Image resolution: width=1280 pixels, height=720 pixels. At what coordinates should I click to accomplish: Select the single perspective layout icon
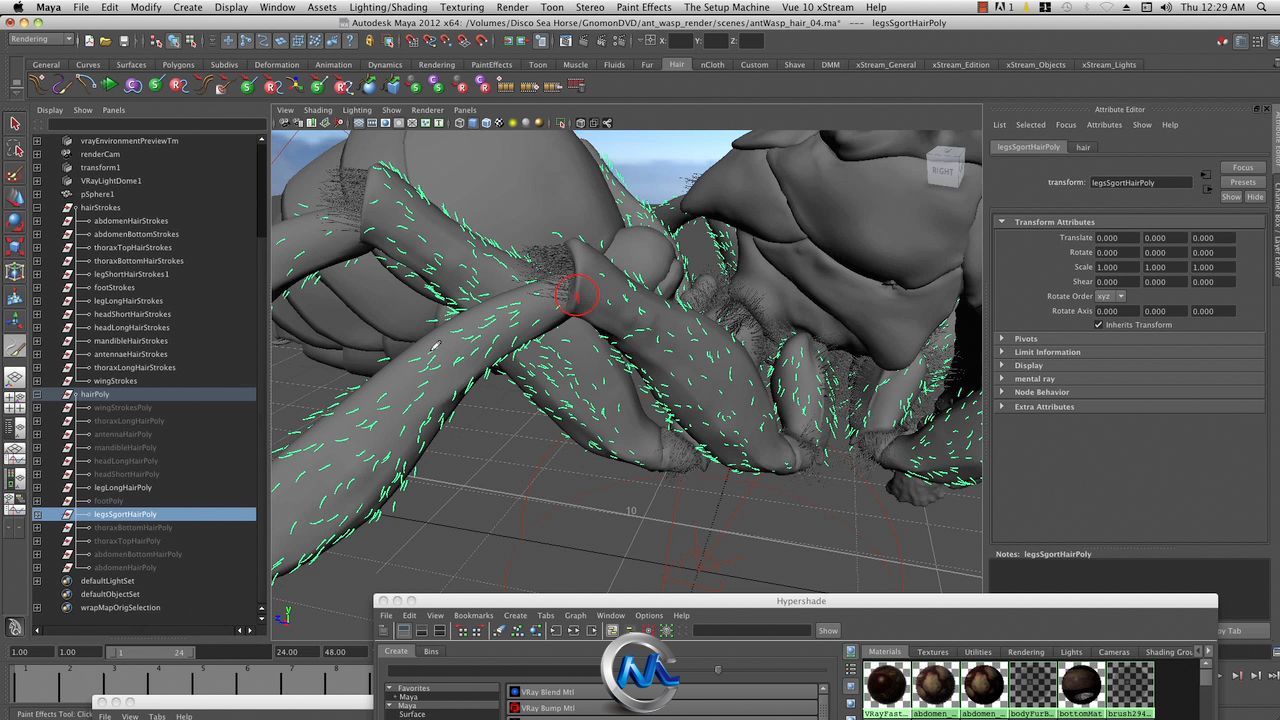(x=15, y=379)
